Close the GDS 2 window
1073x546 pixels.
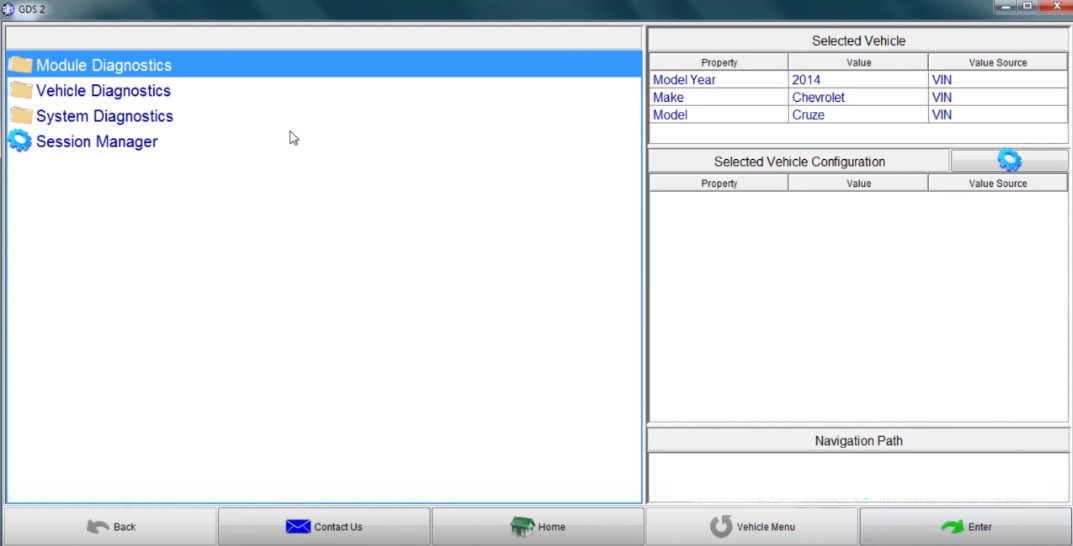point(1056,5)
